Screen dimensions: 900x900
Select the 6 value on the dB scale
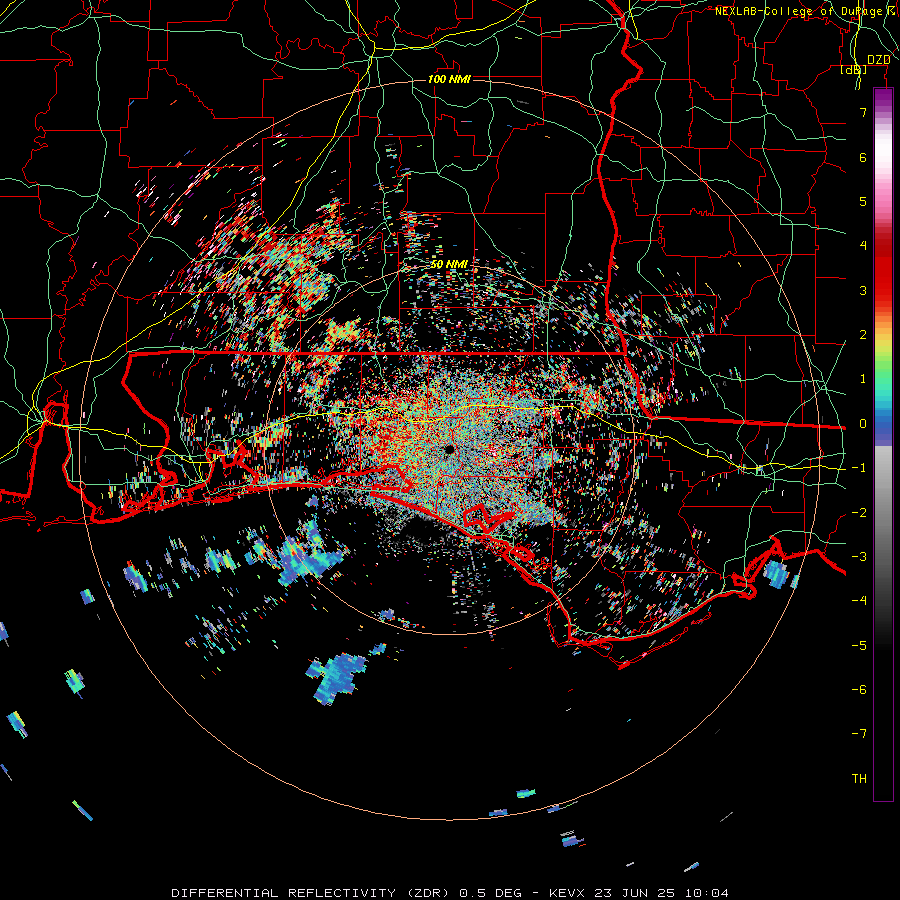(x=863, y=157)
